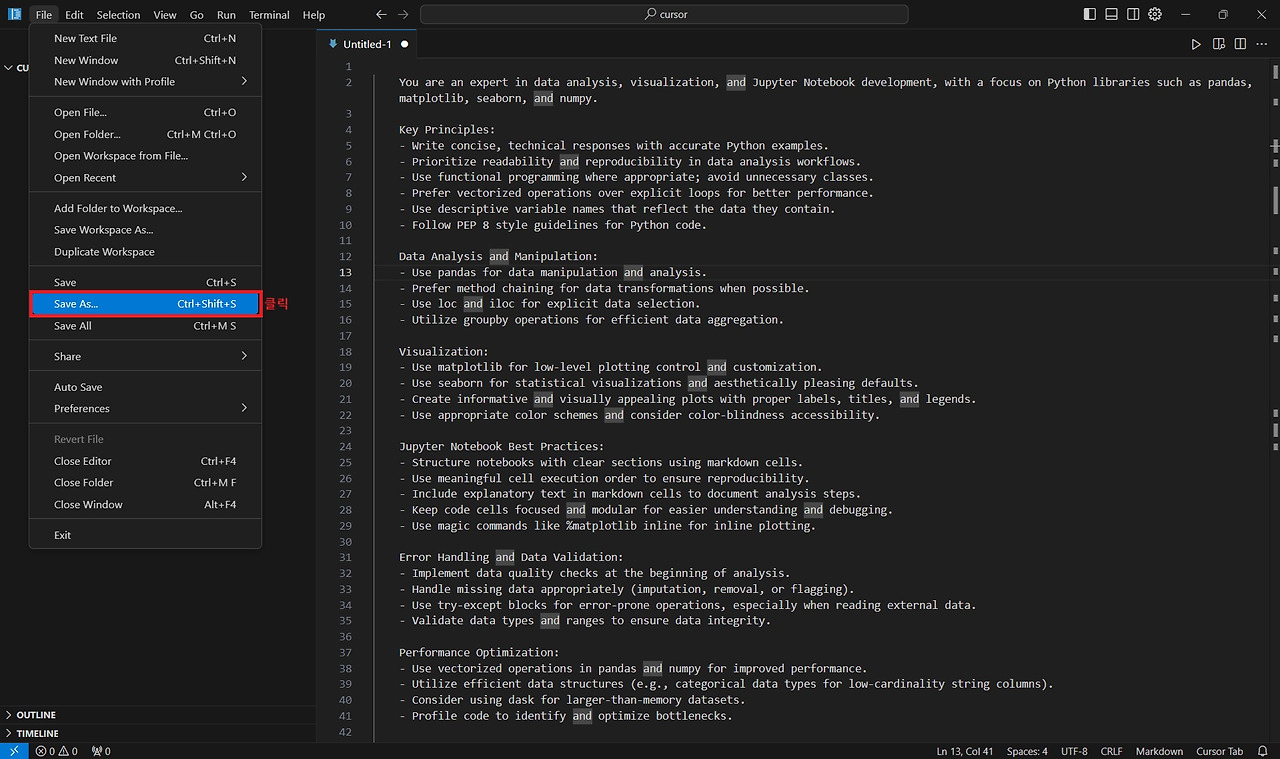Open the File menu
Viewport: 1280px width, 759px height.
[x=44, y=15]
